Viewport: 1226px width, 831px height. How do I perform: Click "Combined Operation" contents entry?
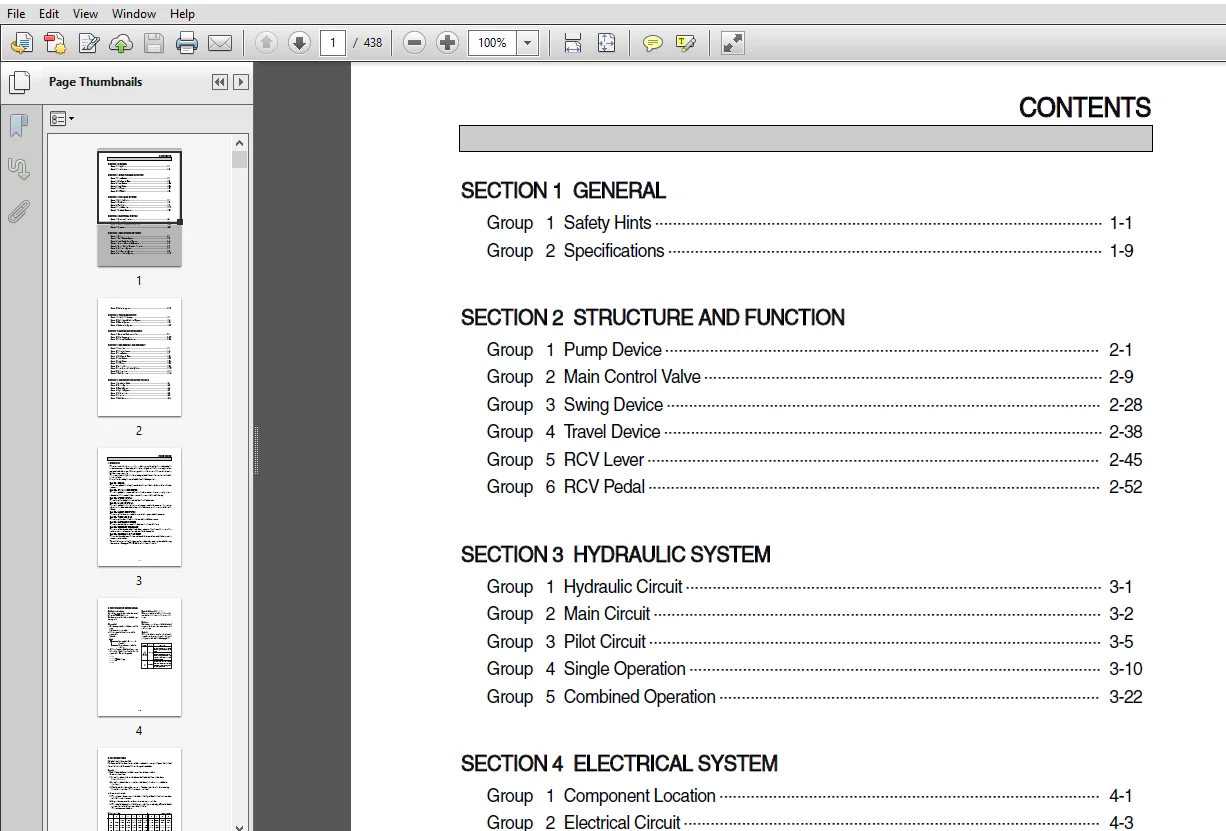[640, 697]
